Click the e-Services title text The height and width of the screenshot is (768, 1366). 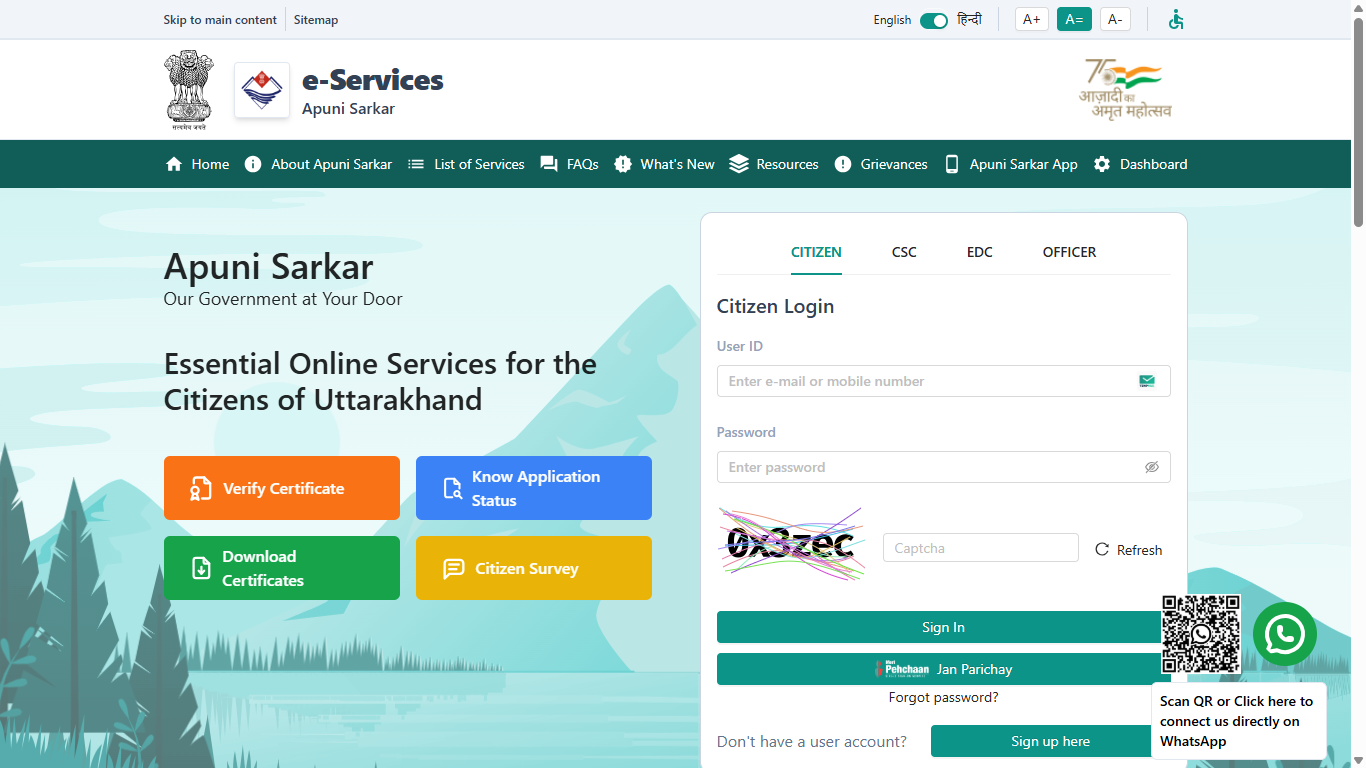(373, 80)
